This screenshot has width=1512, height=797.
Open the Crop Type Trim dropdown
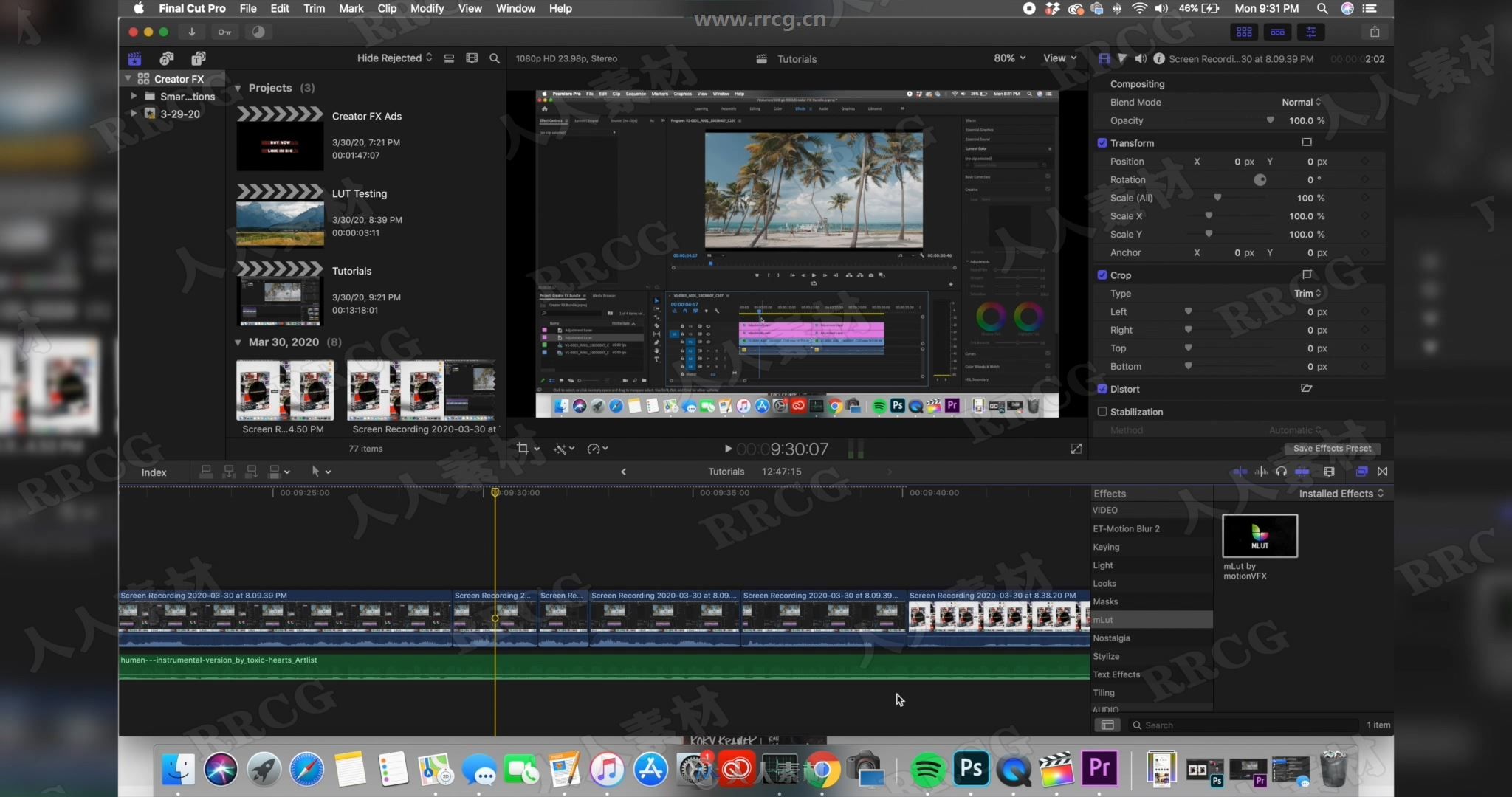pos(1307,294)
